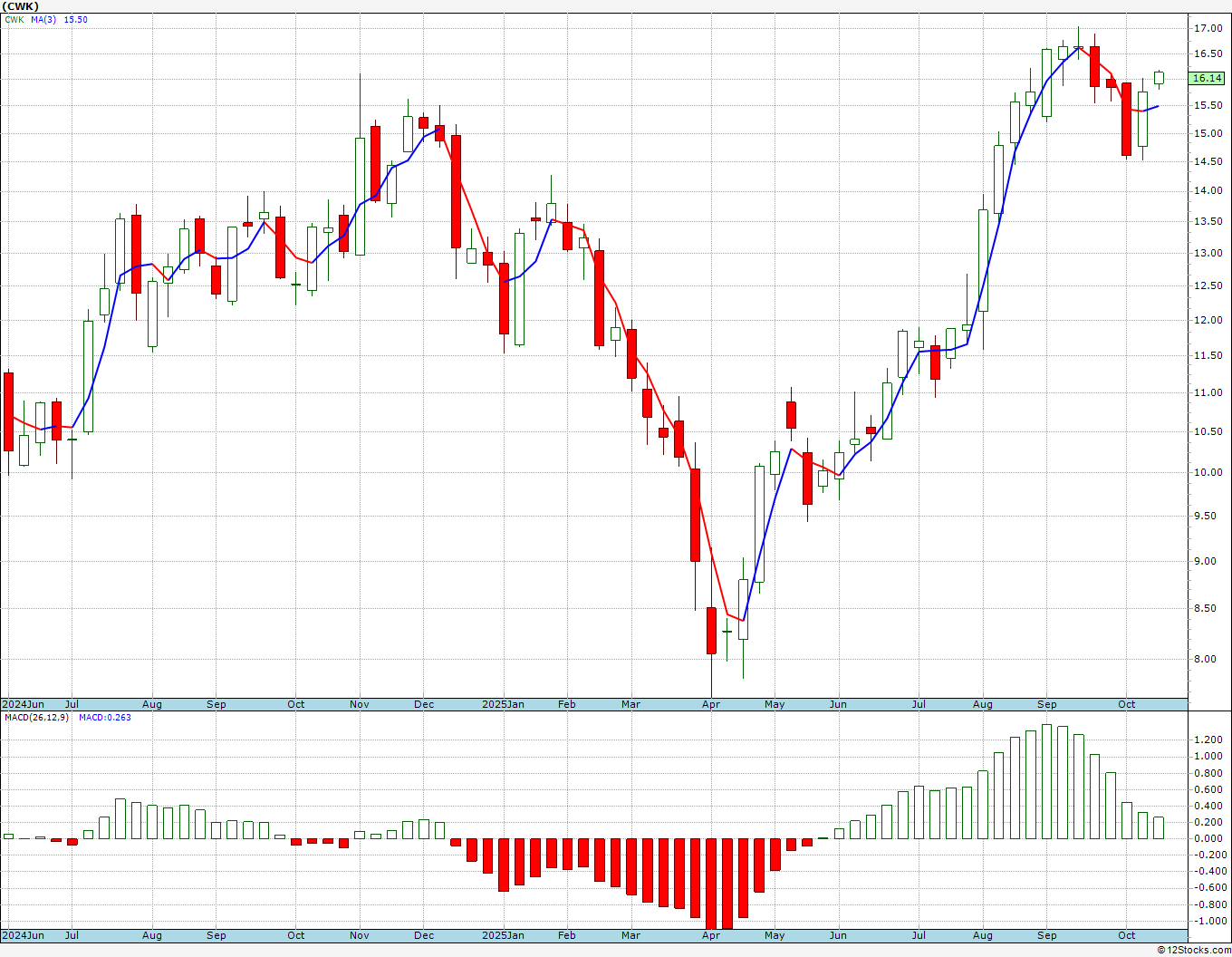Click the 14.50 price axis label
This screenshot has height=957, width=1232.
(x=1208, y=162)
